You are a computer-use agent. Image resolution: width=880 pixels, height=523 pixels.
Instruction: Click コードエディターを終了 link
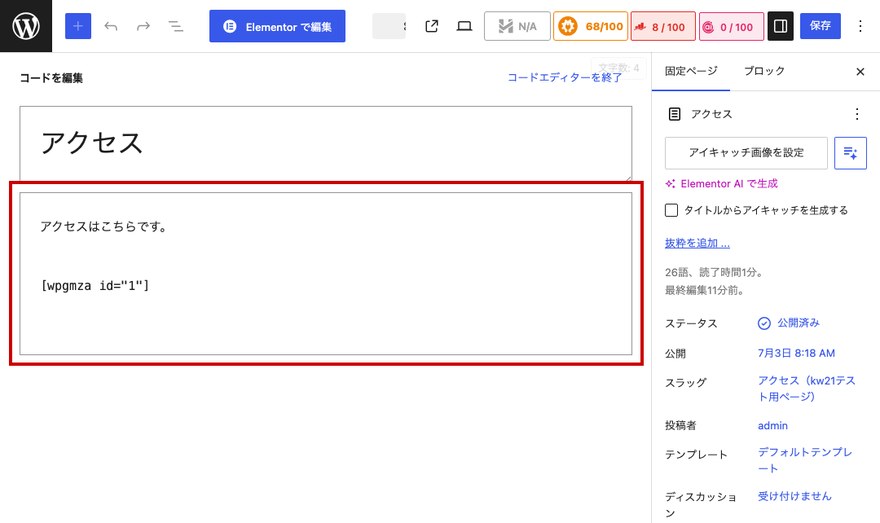(x=565, y=77)
